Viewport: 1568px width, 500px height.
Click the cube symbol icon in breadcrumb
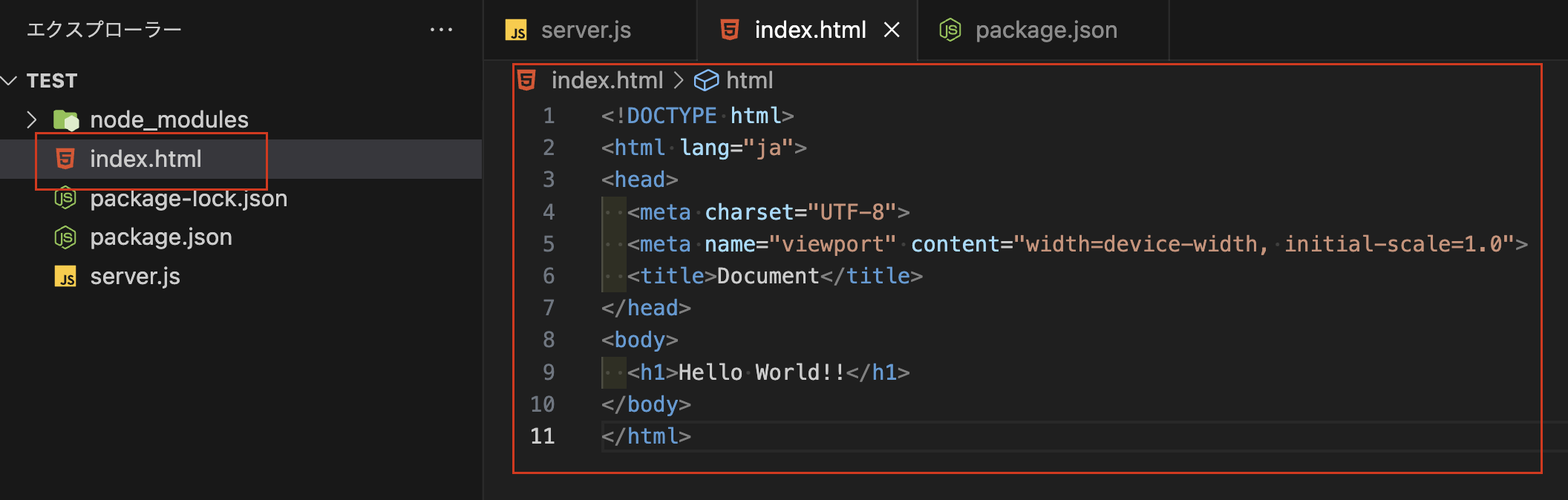pos(706,80)
